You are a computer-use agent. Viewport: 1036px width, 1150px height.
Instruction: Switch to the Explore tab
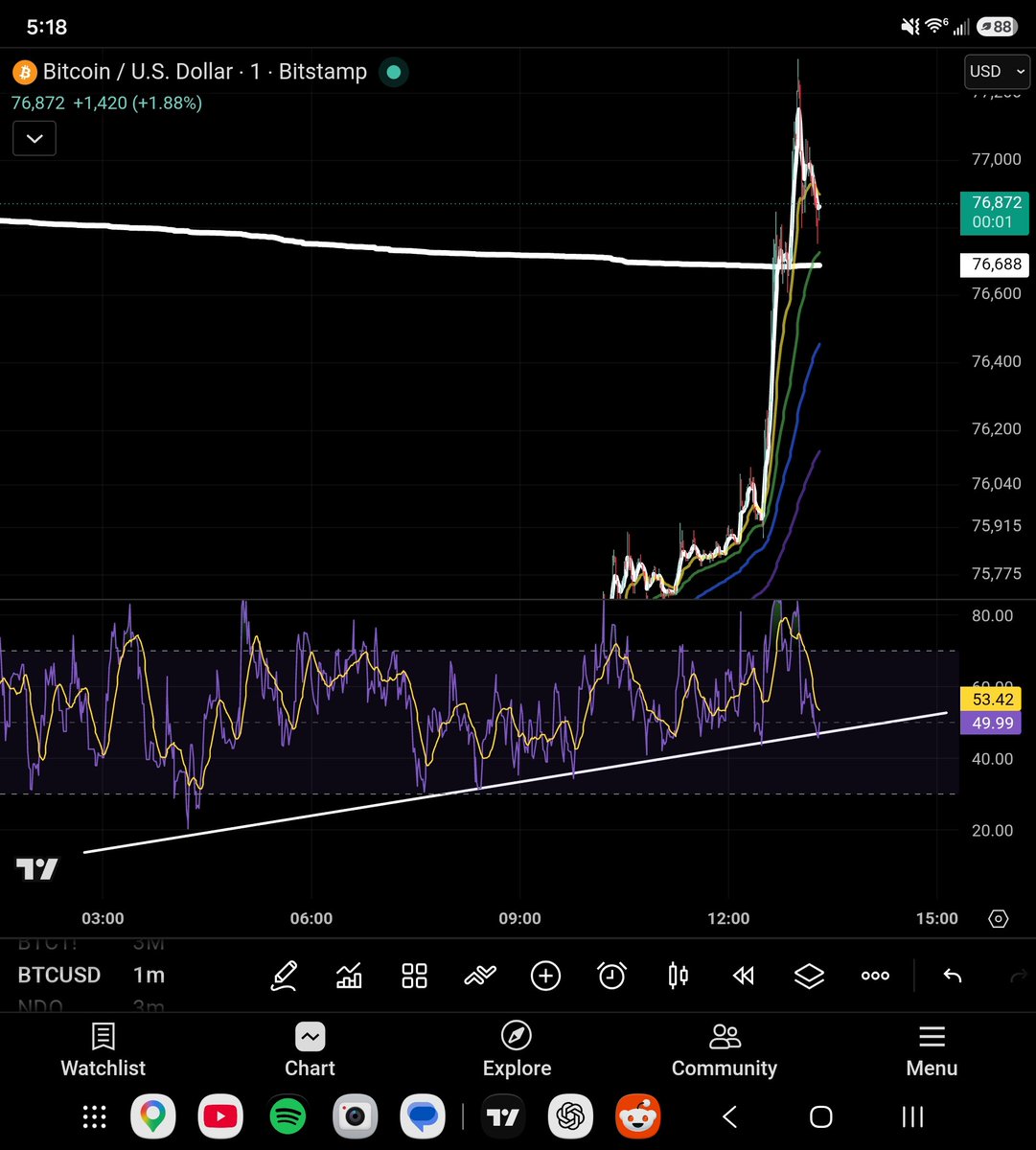coord(517,1050)
